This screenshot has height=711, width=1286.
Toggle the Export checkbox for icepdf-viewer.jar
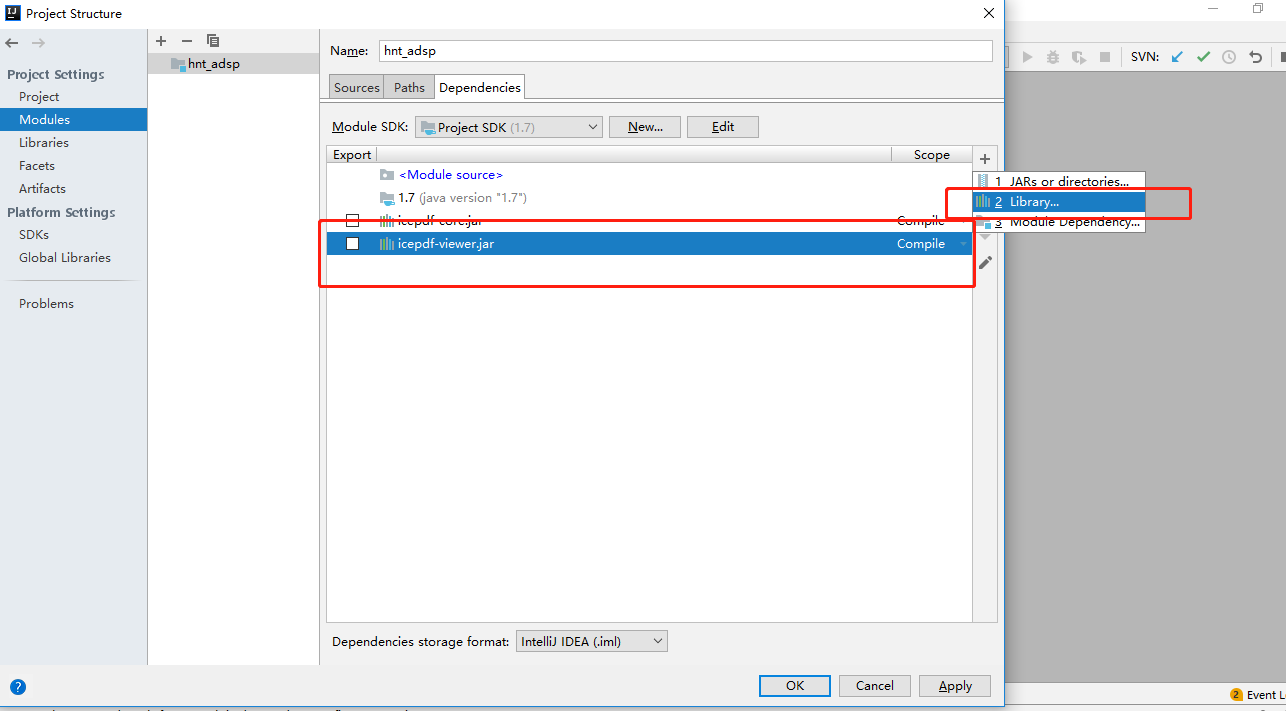coord(352,244)
